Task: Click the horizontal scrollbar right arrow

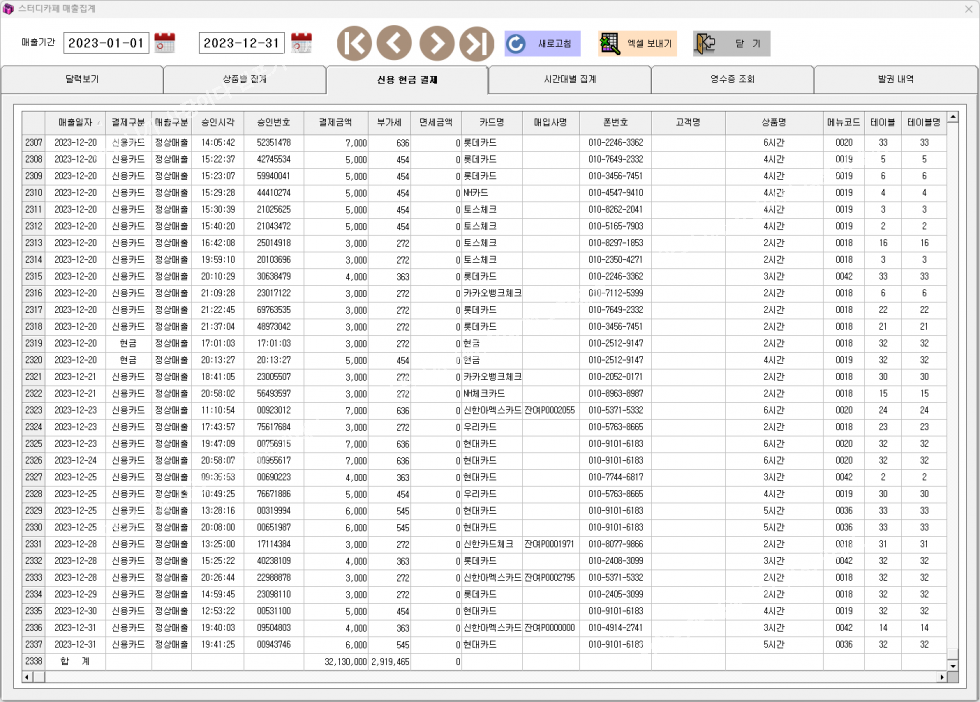Action: 942,677
